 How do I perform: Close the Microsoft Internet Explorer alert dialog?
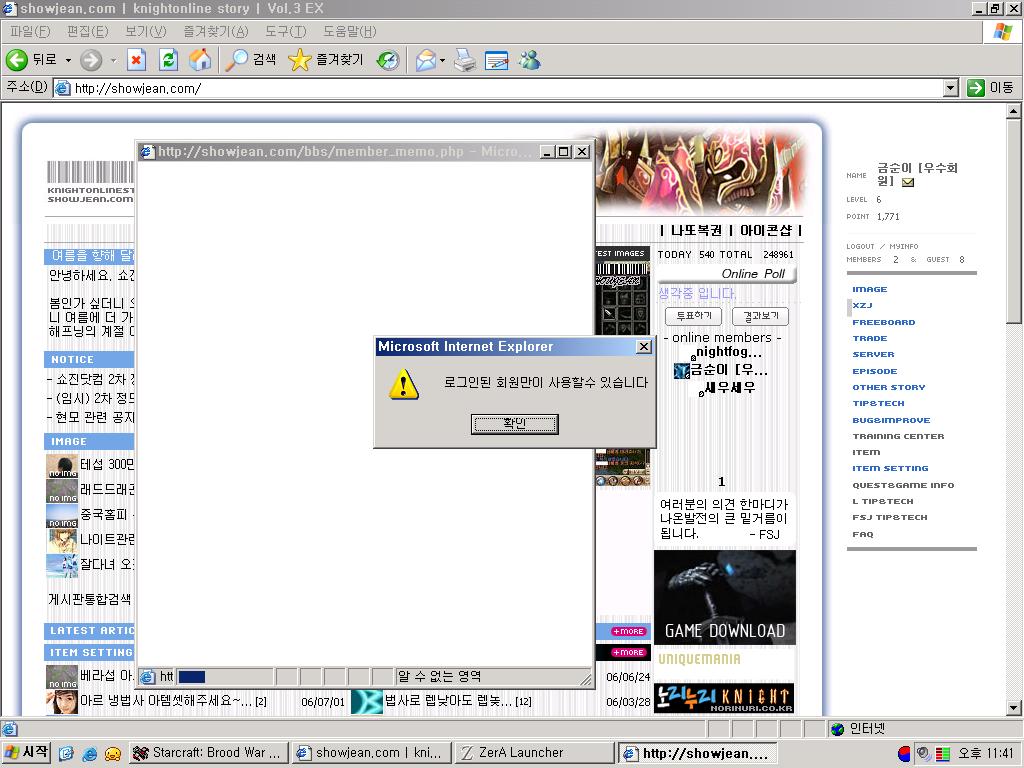[x=644, y=346]
